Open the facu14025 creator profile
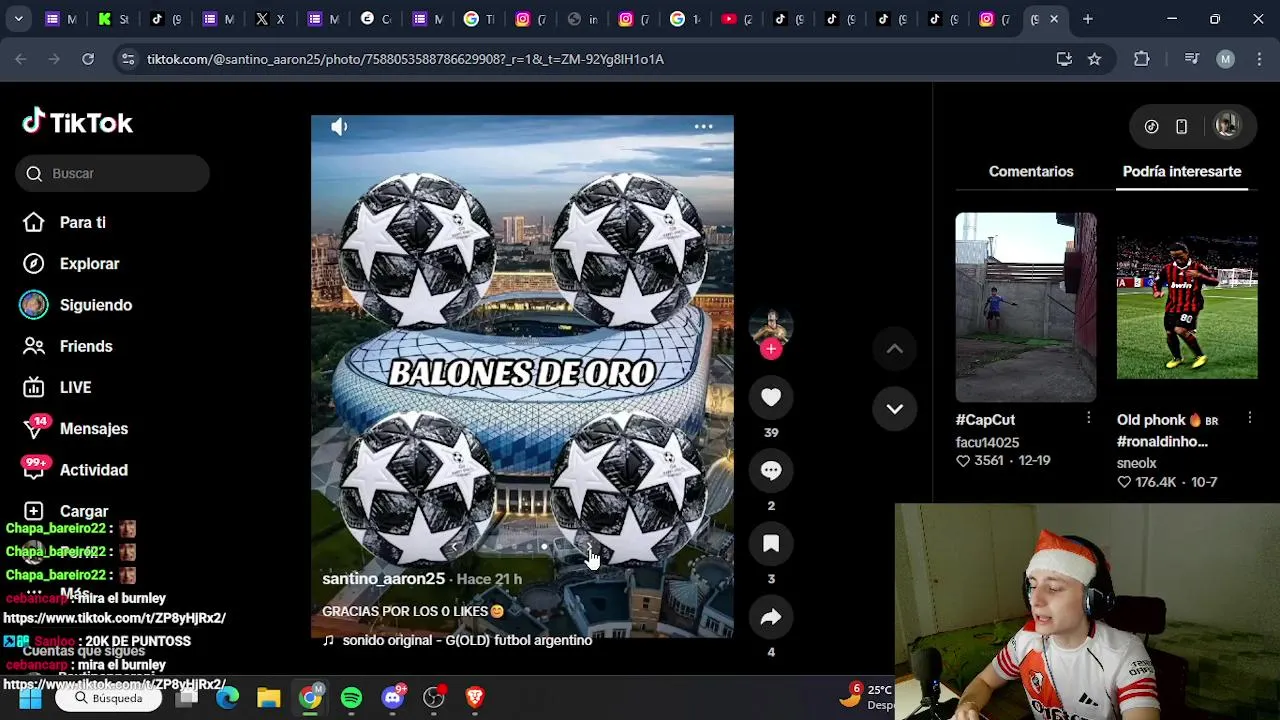Viewport: 1280px width, 720px height. (987, 442)
